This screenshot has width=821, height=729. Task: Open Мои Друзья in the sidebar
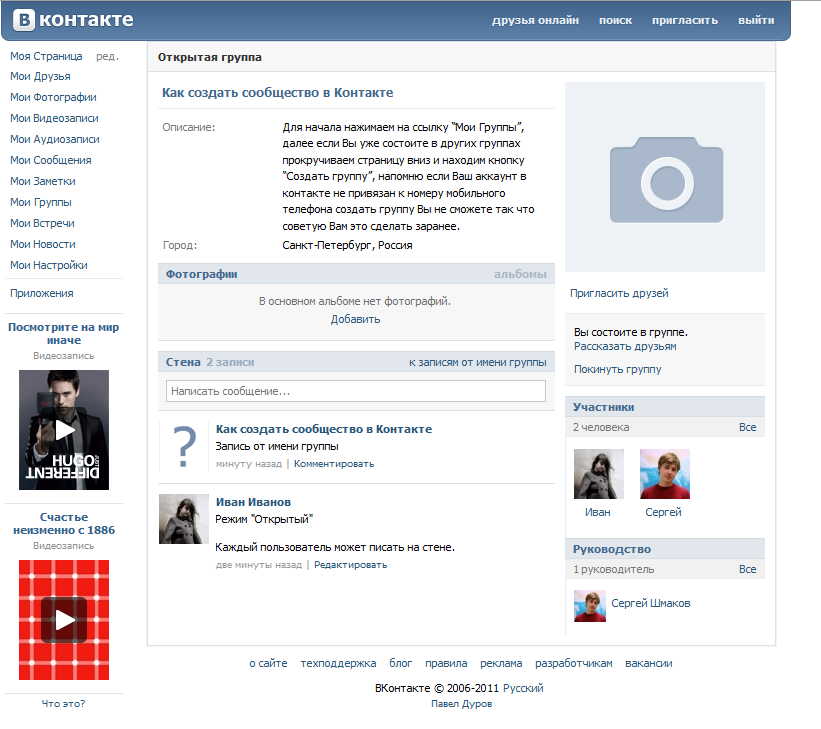coord(40,76)
